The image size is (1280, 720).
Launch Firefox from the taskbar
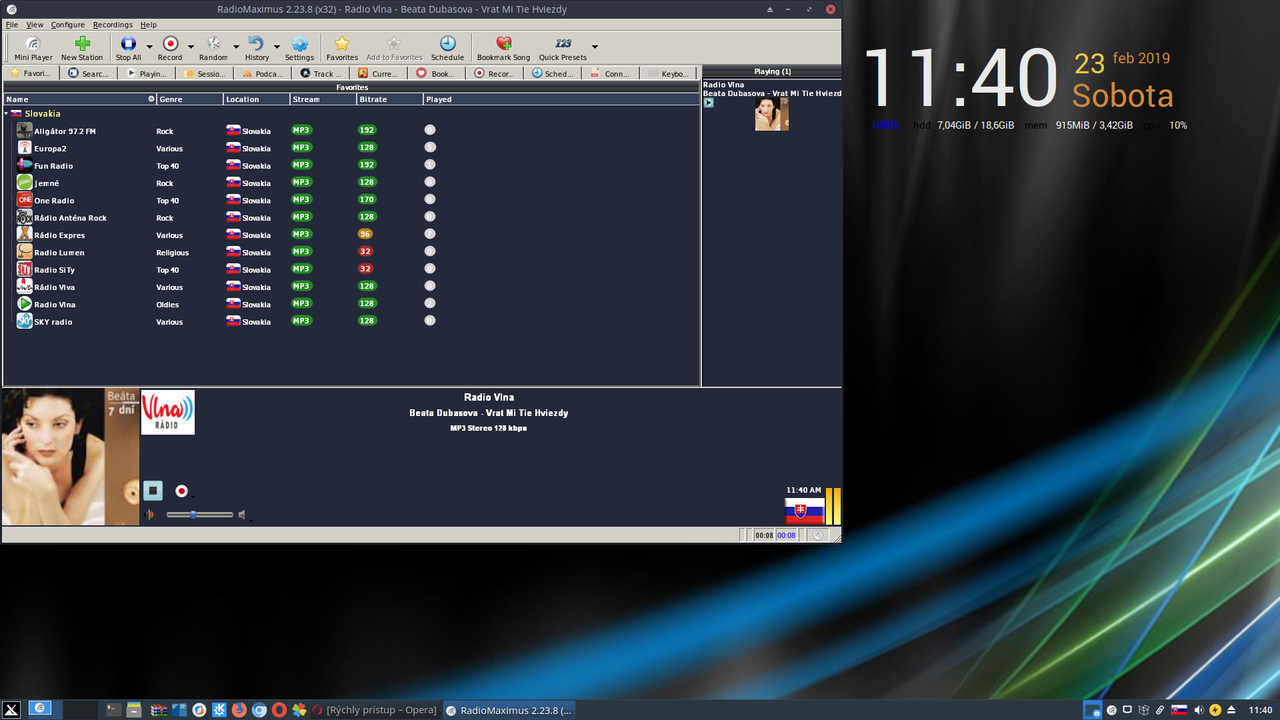pos(238,710)
